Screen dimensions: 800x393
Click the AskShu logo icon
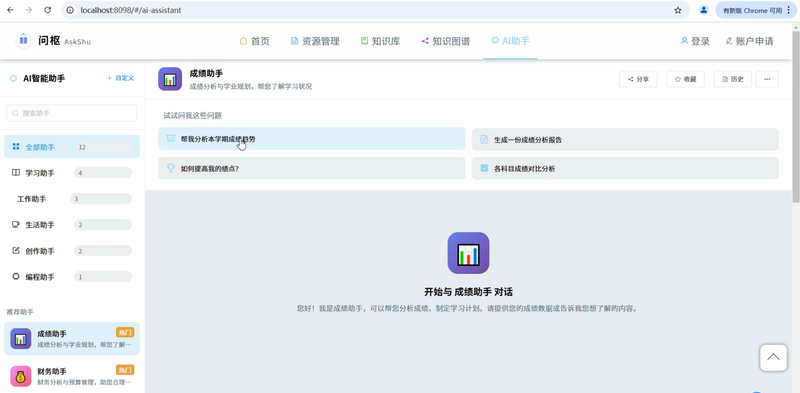pyautogui.click(x=23, y=40)
